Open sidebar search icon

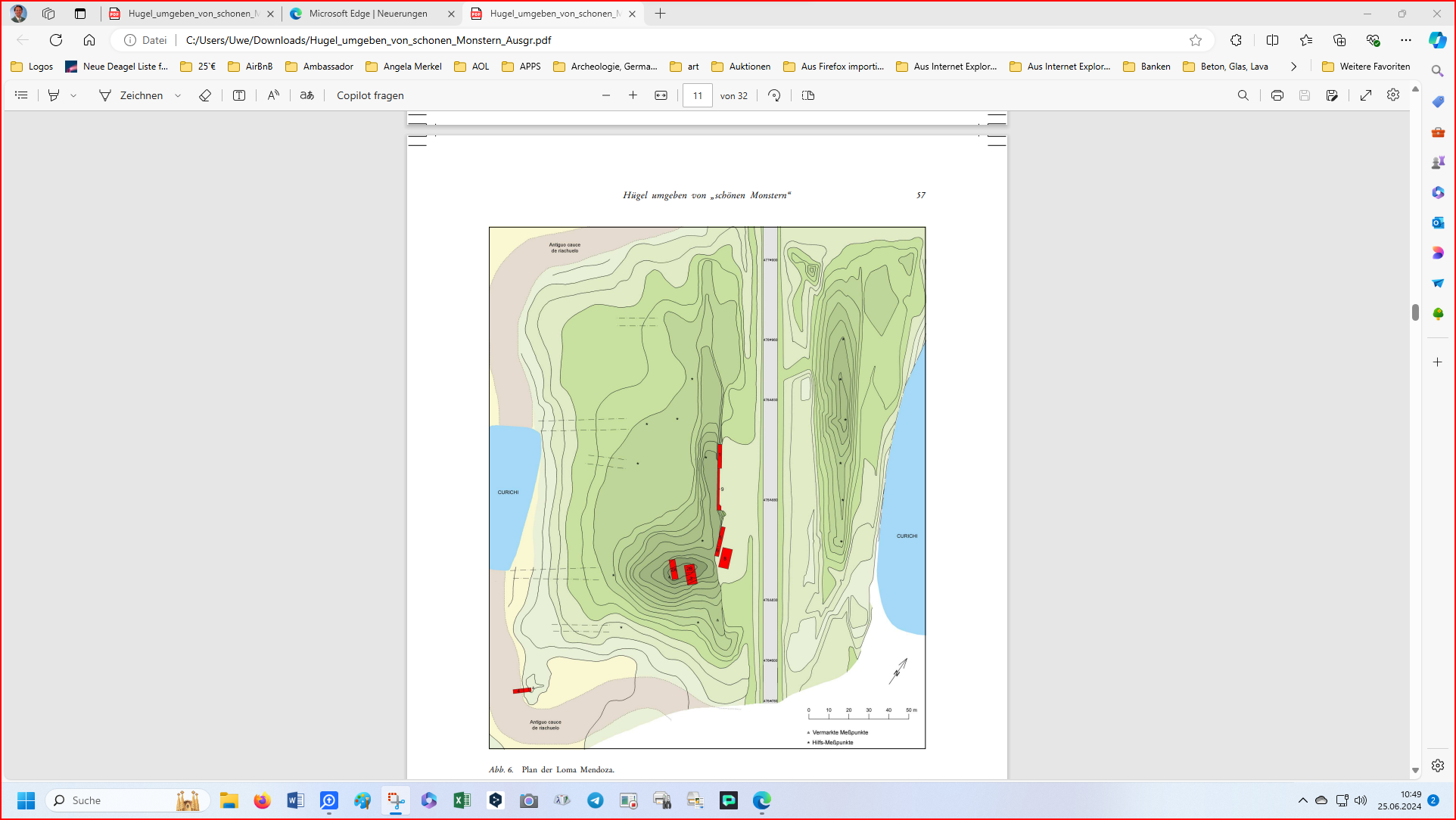pos(1438,71)
